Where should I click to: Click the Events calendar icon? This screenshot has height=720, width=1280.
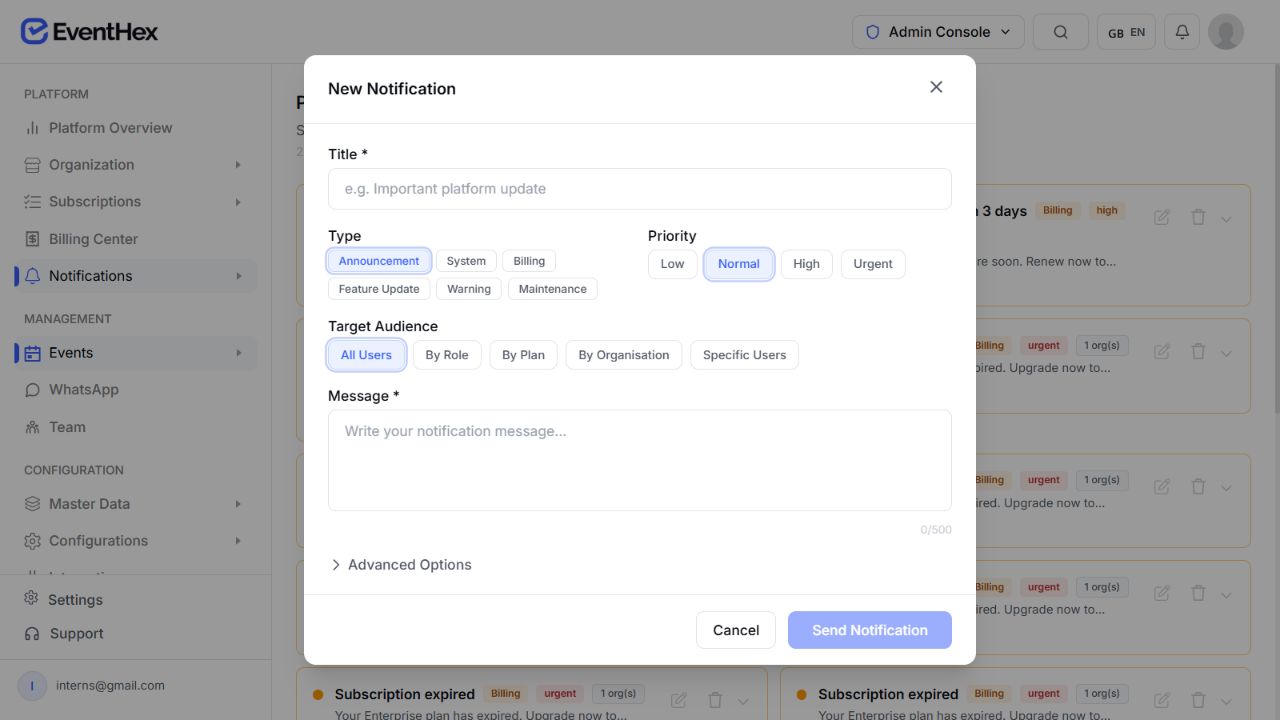[x=32, y=353]
